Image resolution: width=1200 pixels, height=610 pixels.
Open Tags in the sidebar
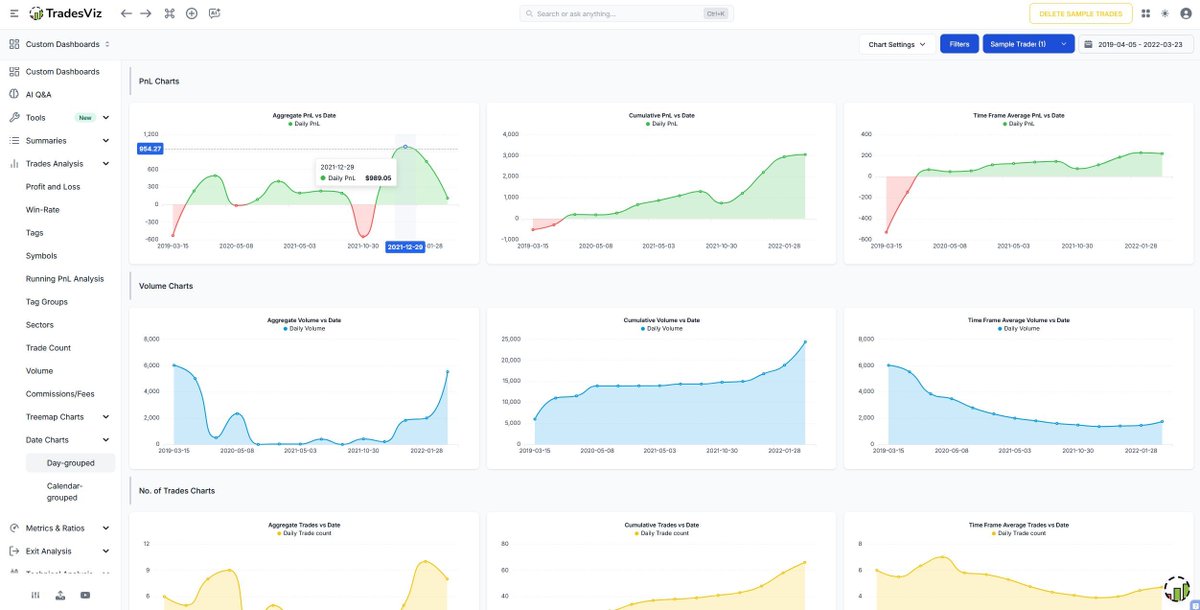tap(34, 233)
